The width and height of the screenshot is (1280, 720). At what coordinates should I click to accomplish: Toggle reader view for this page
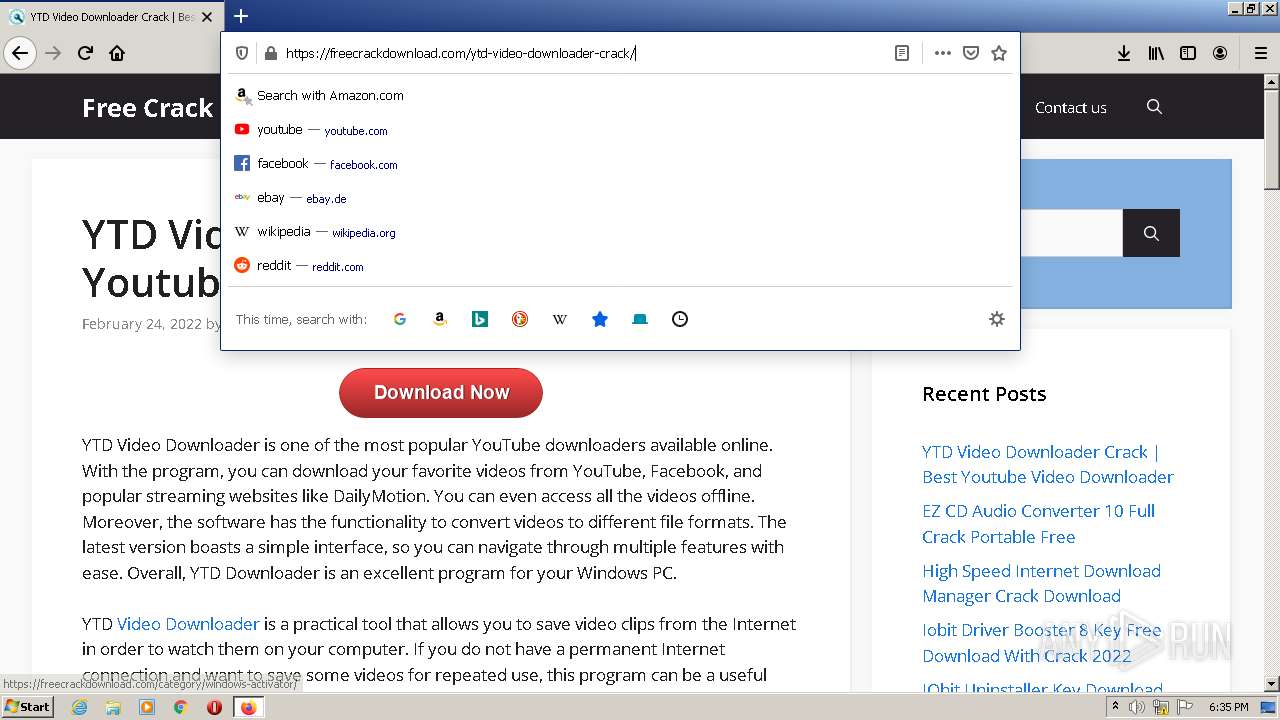[902, 53]
